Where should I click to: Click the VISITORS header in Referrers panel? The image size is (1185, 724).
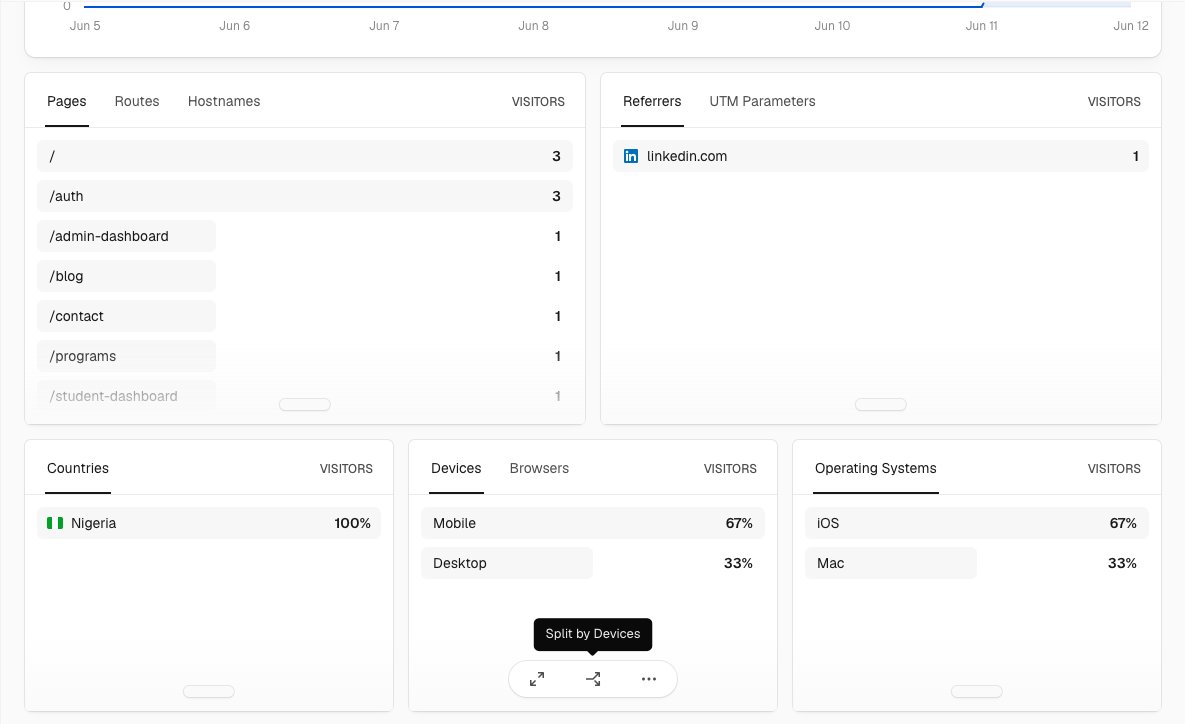tap(1114, 102)
